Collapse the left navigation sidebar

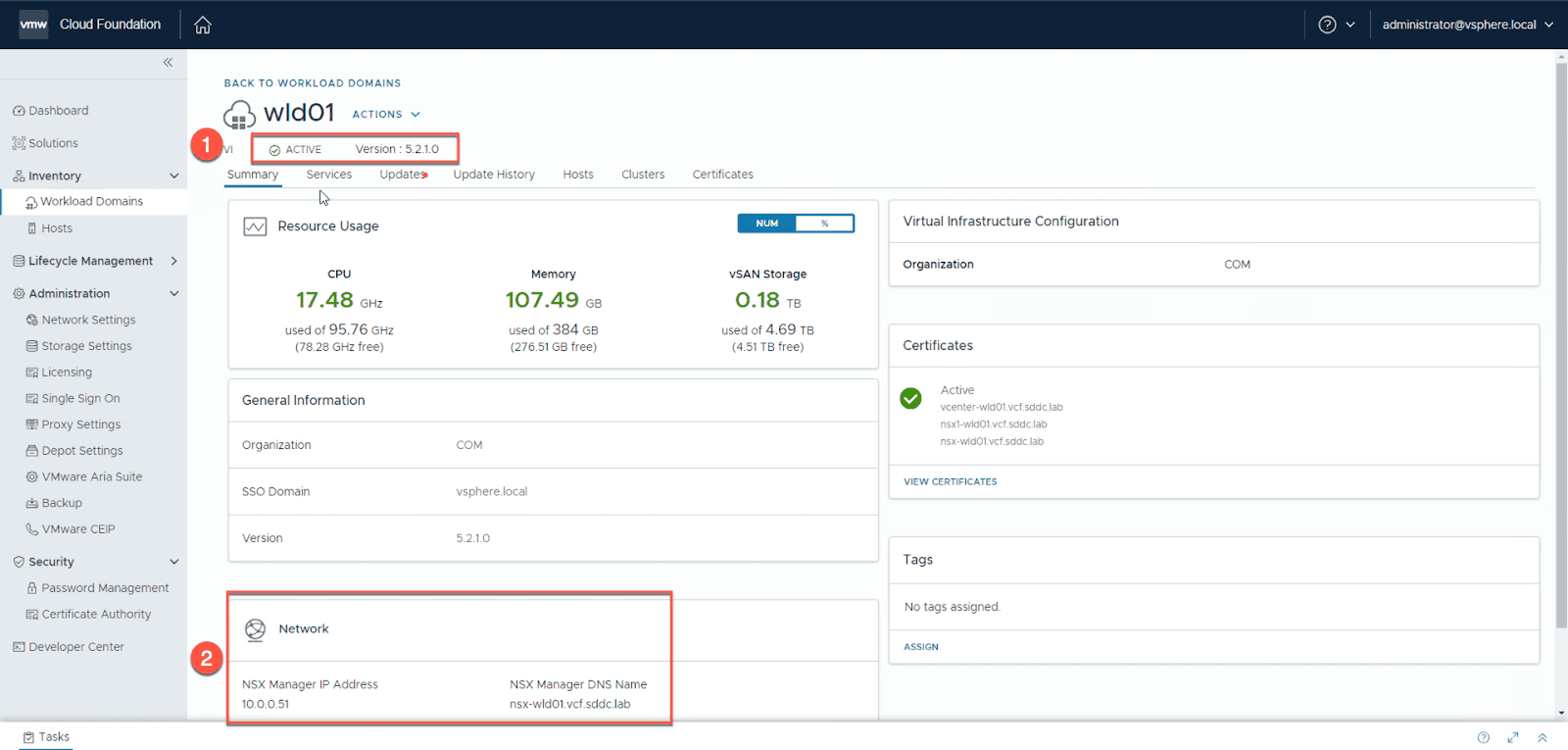click(x=168, y=63)
